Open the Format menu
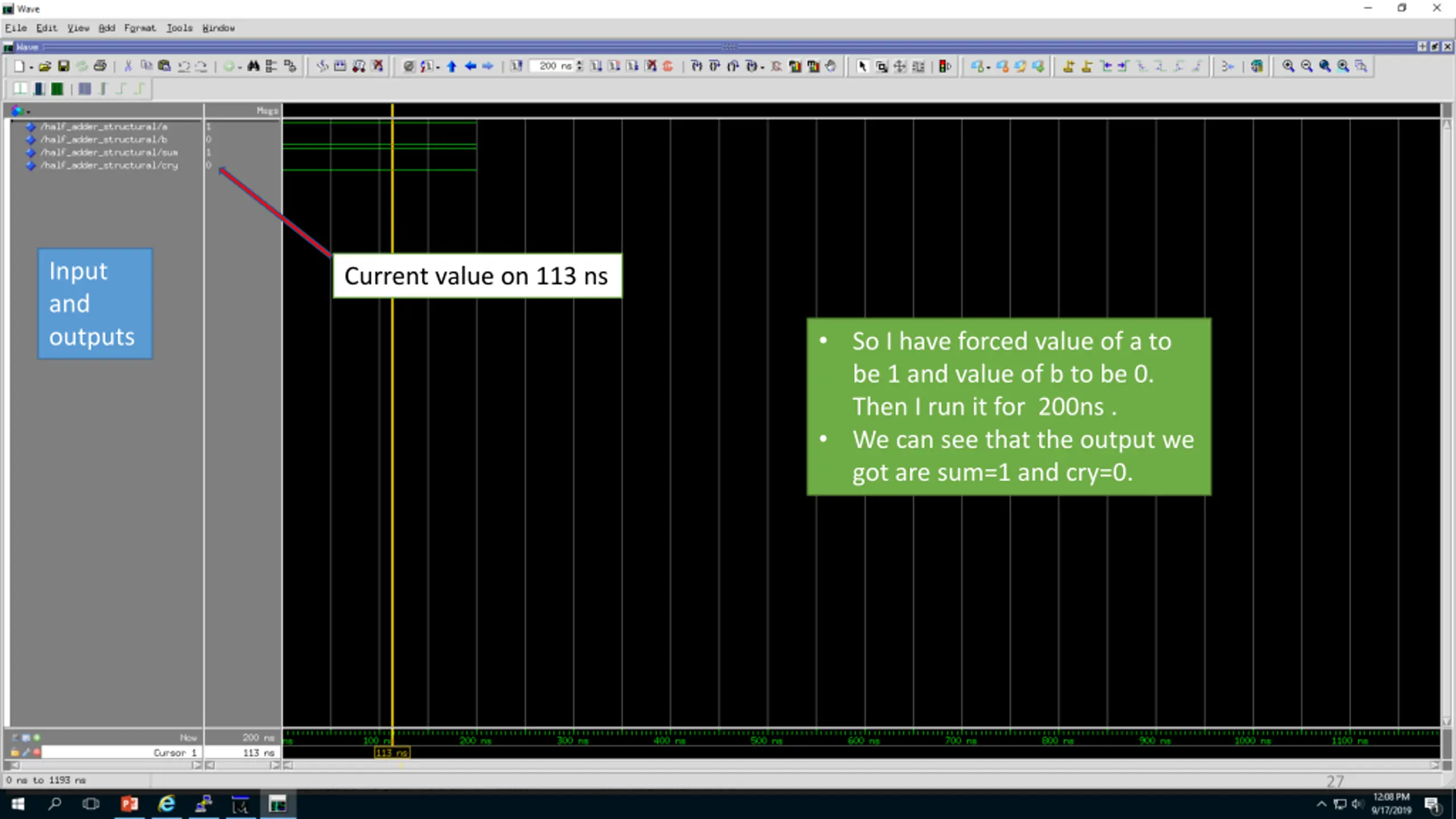This screenshot has height=819, width=1456. click(x=140, y=28)
